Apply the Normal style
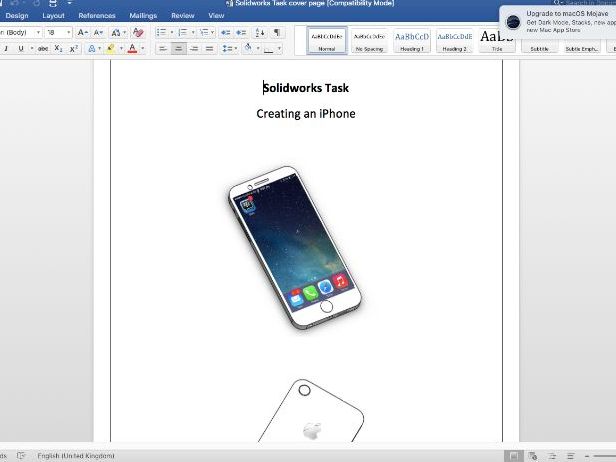Viewport: 616px width, 462px height. 327,40
